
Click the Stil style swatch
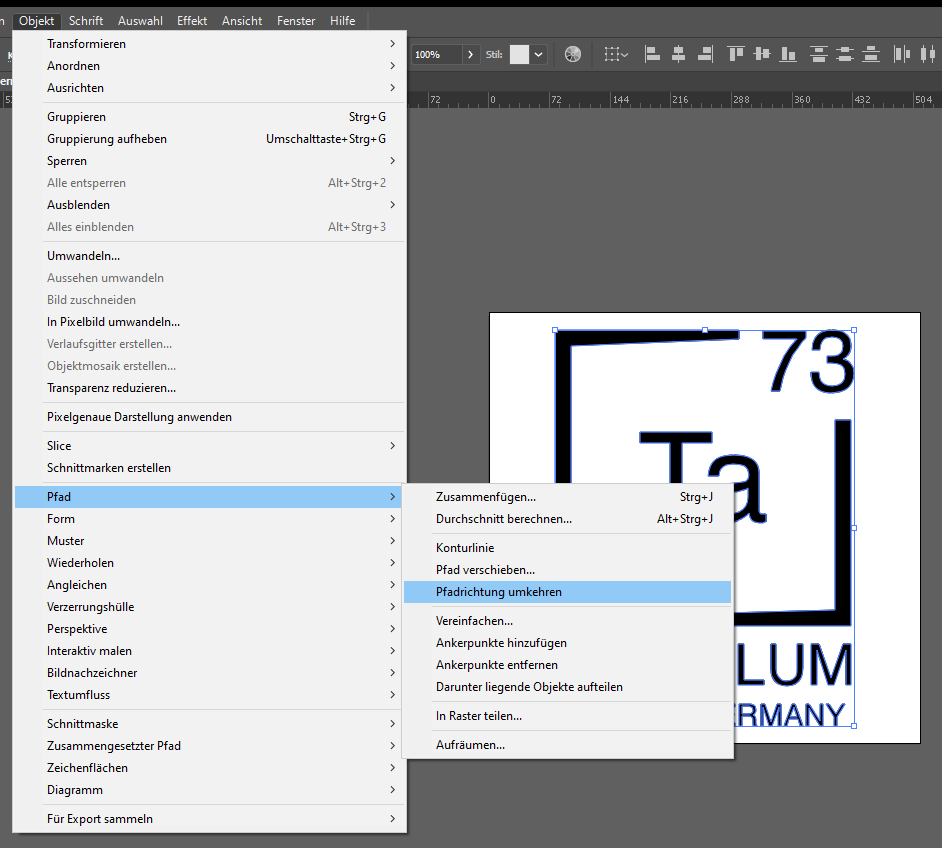click(x=518, y=54)
